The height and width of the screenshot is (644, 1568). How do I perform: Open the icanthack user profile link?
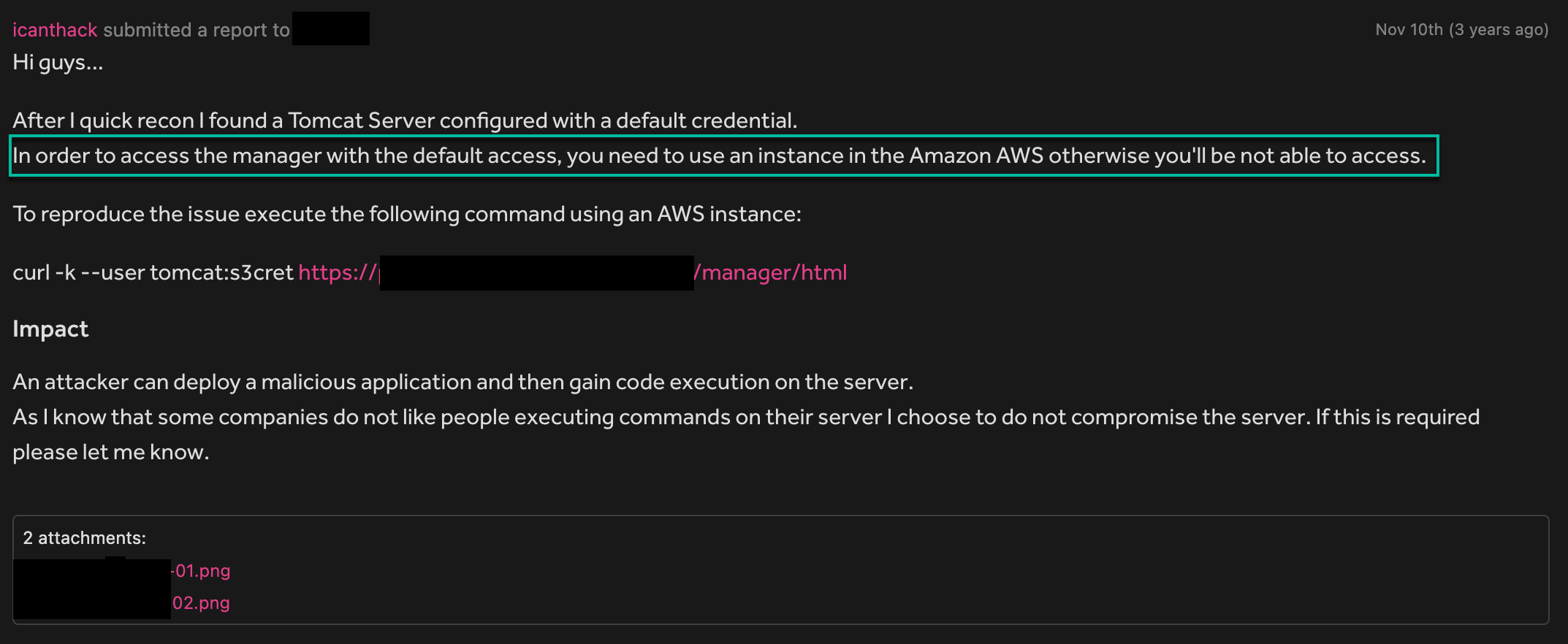[x=55, y=30]
